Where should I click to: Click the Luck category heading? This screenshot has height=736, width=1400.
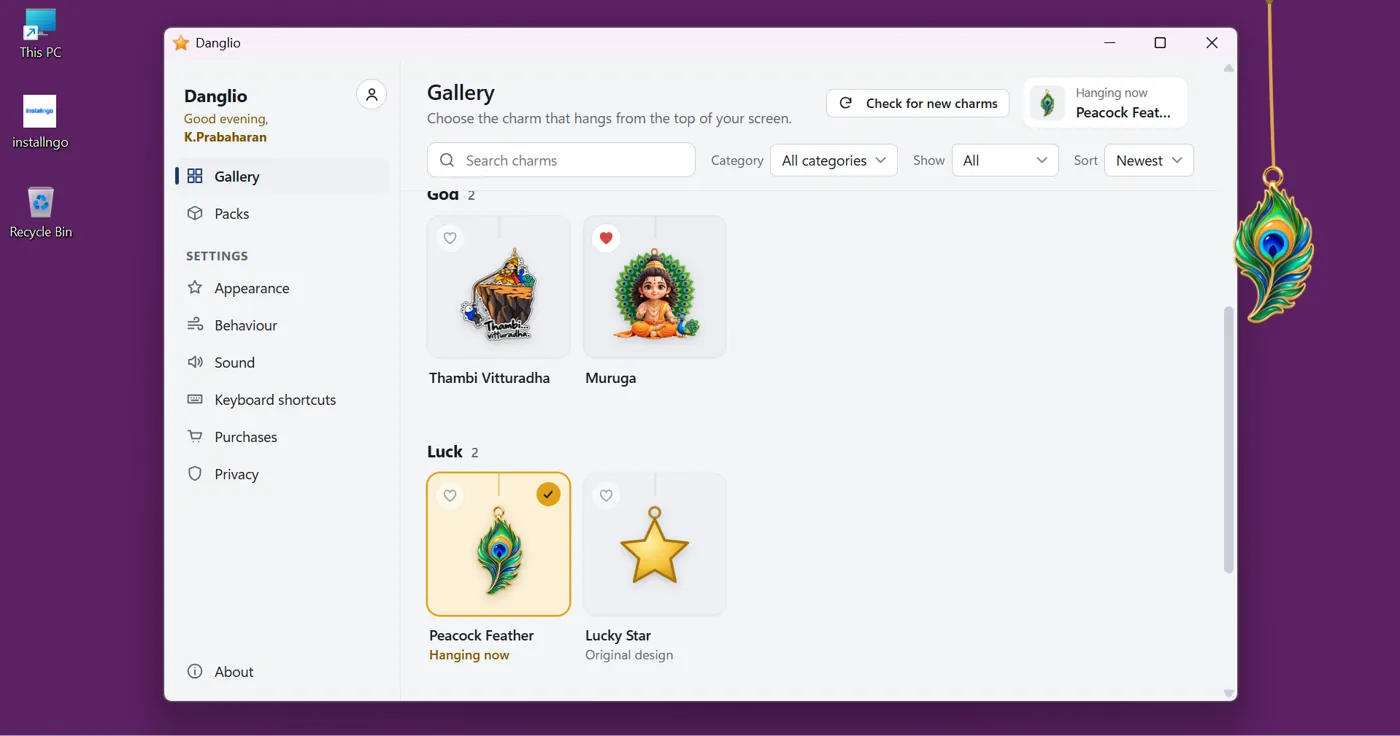click(445, 451)
